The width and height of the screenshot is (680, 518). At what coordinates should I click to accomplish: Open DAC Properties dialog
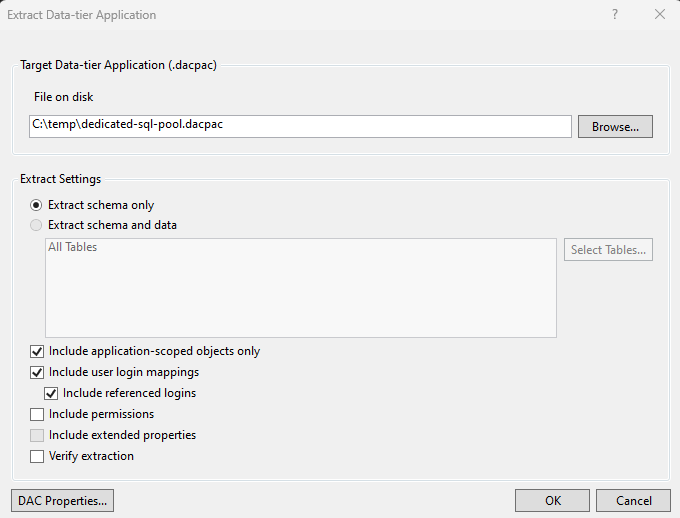[x=62, y=501]
